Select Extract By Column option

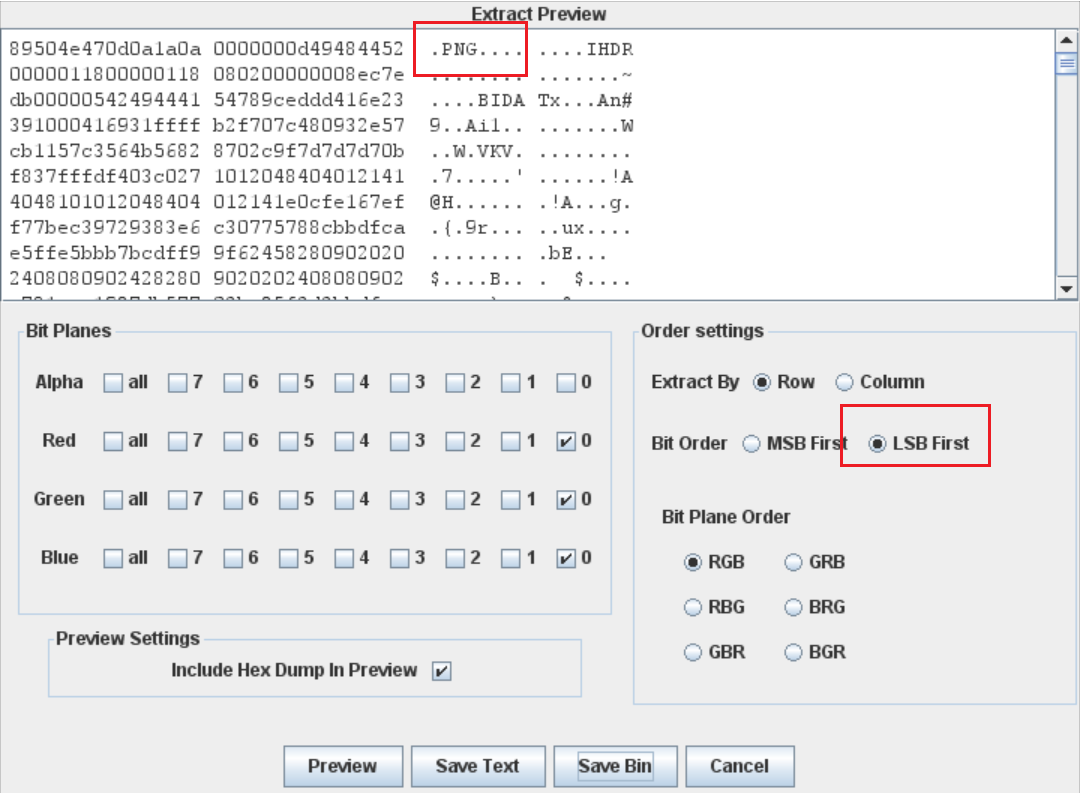point(844,382)
